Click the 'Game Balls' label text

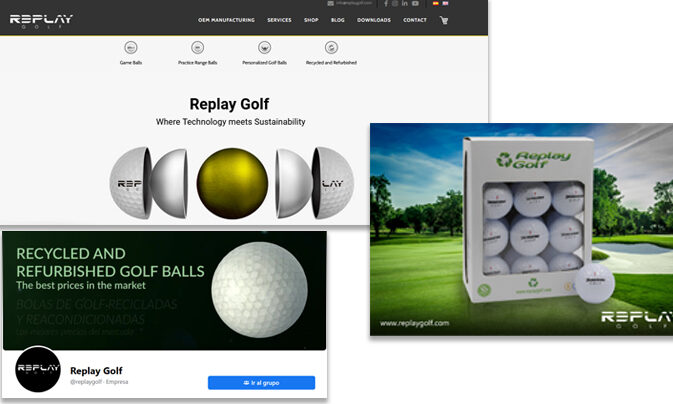tap(131, 63)
